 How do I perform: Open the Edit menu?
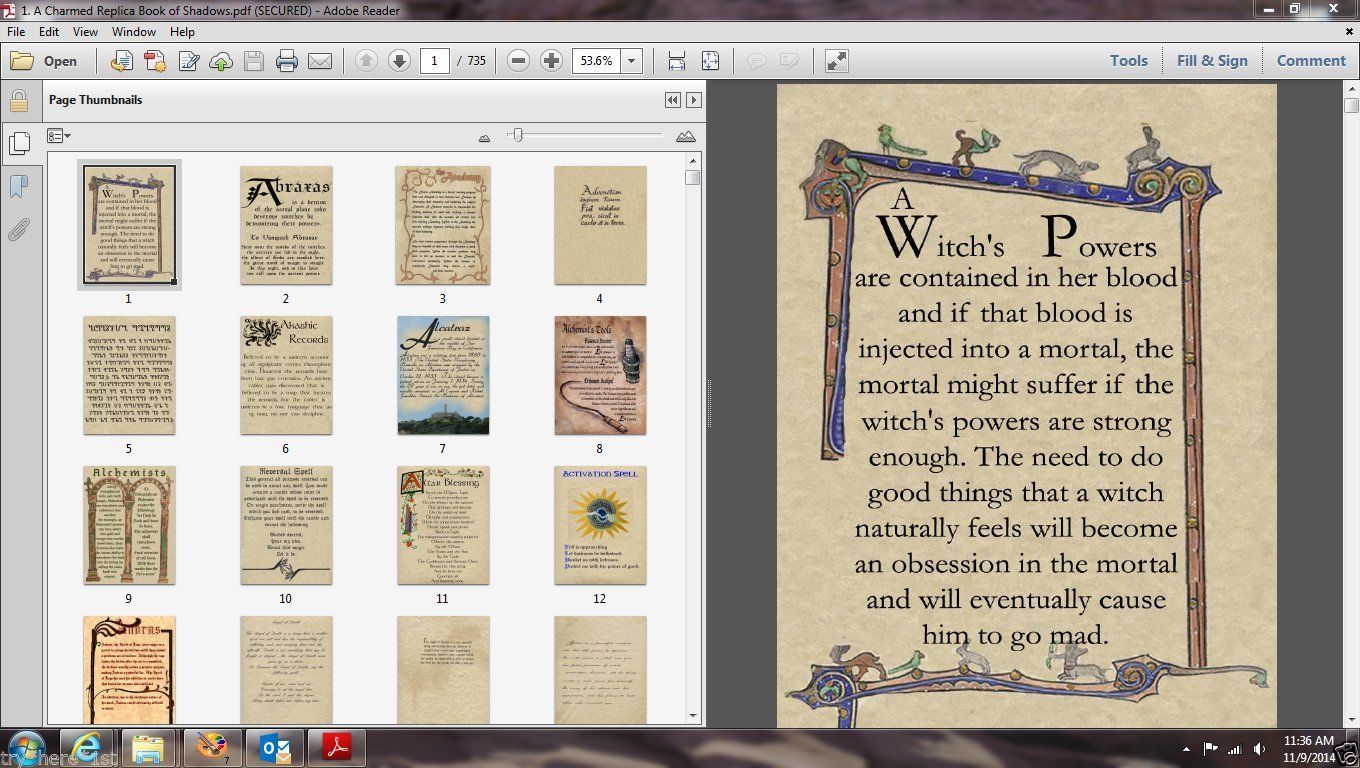(x=49, y=32)
